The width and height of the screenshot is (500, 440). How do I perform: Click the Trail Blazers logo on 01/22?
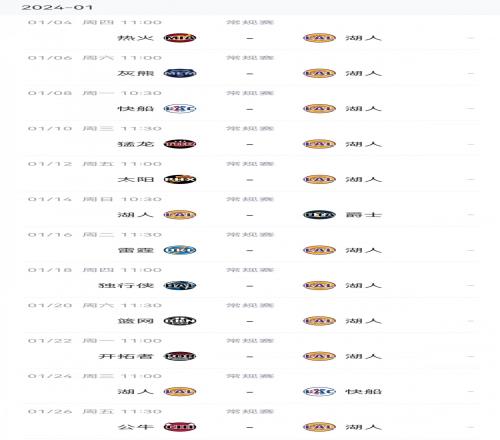tap(180, 356)
